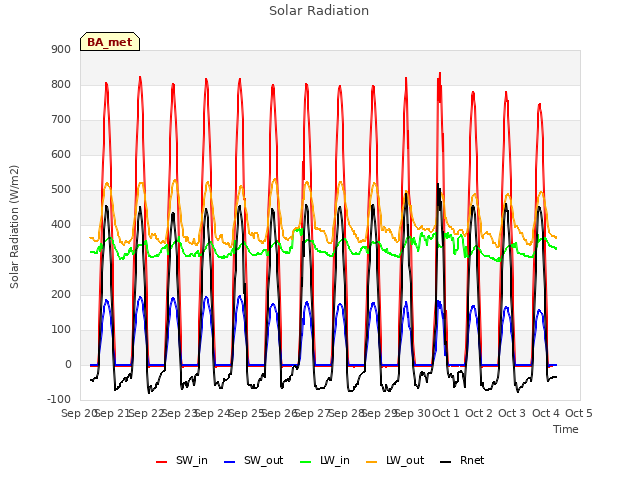
Task: Click the black Rnet legend swatch
Action: pos(446,462)
